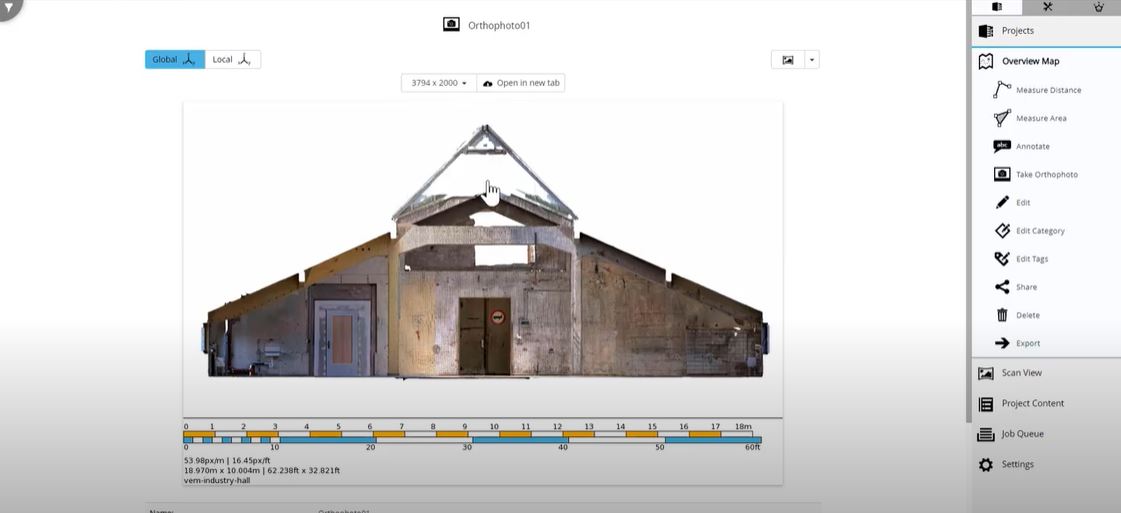Image resolution: width=1121 pixels, height=513 pixels.
Task: Open the 3794 x 2000 resolution dropdown
Action: [x=438, y=83]
